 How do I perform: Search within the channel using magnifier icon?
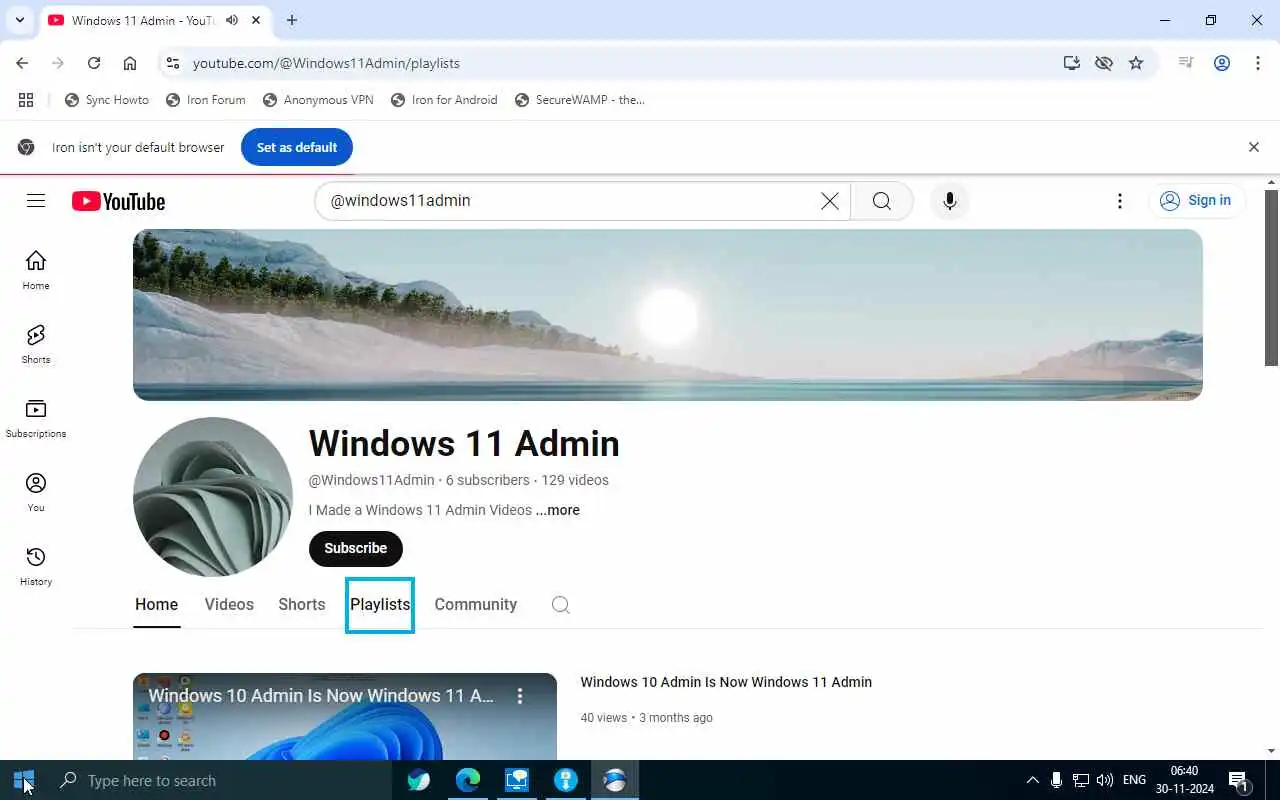click(x=561, y=605)
